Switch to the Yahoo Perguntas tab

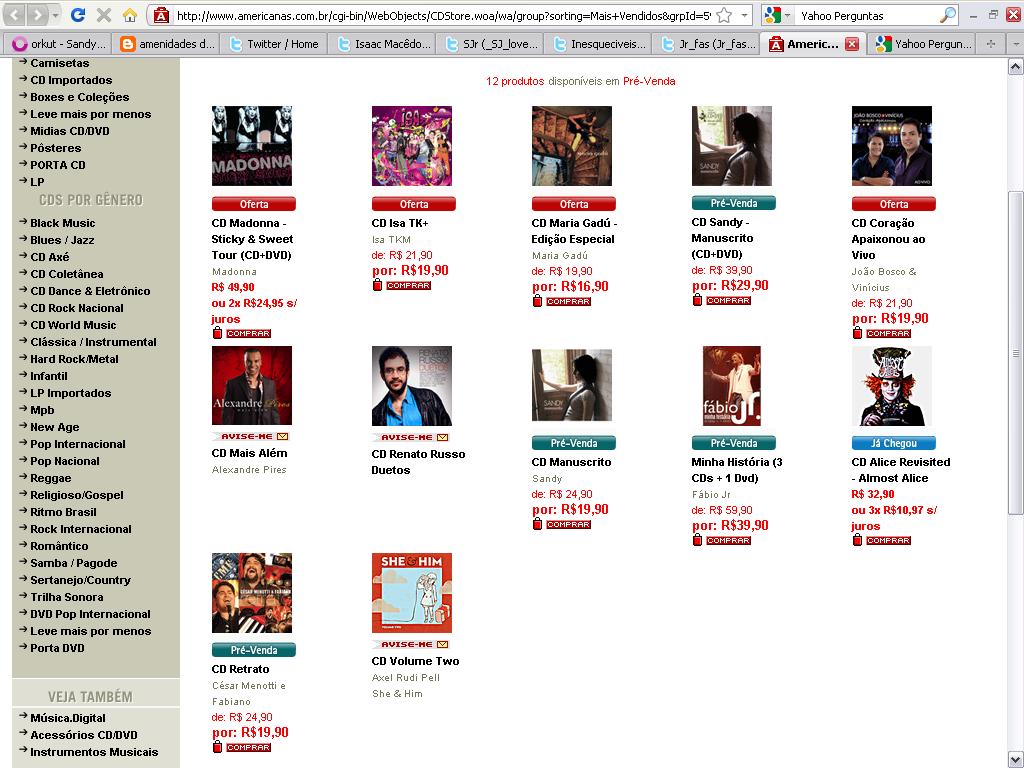point(924,44)
